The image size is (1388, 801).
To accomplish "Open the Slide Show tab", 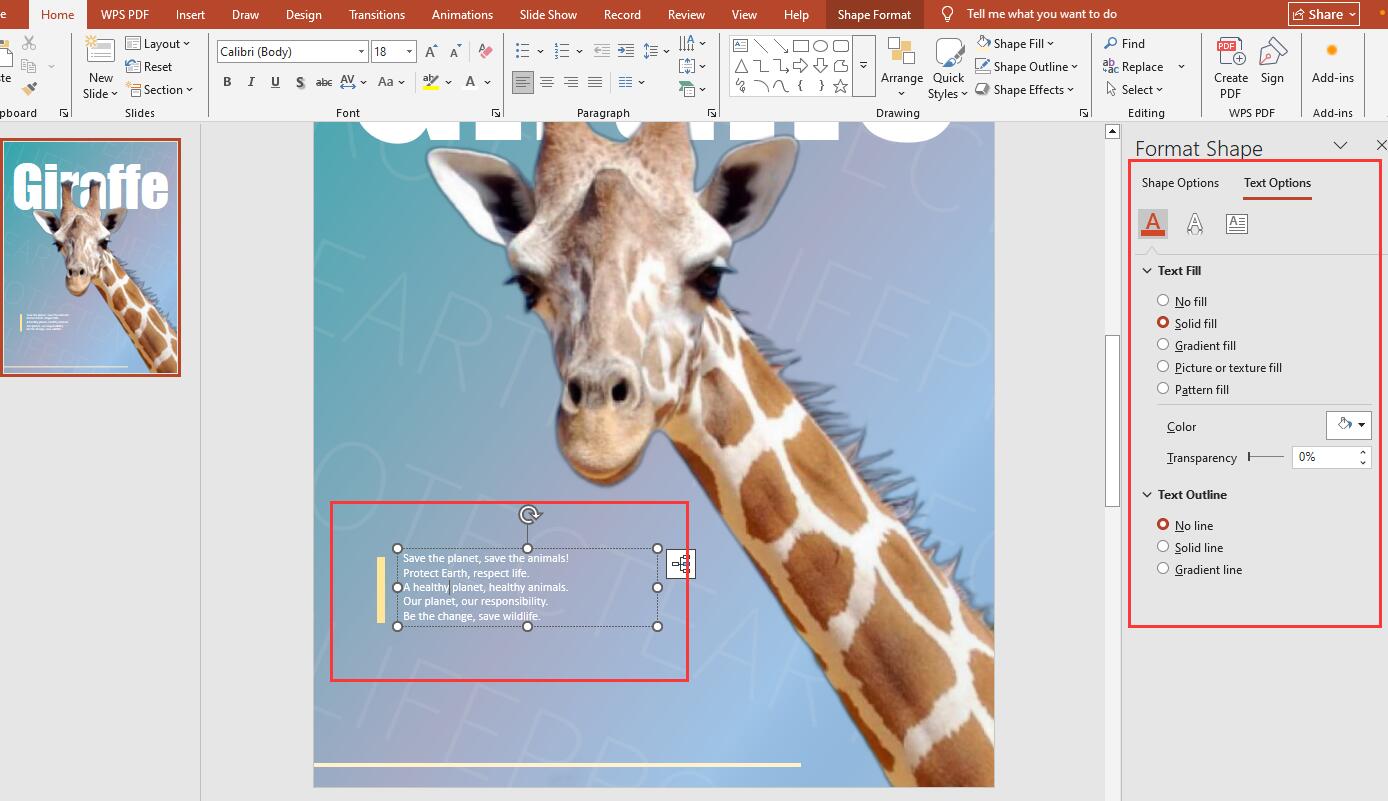I will tap(548, 14).
